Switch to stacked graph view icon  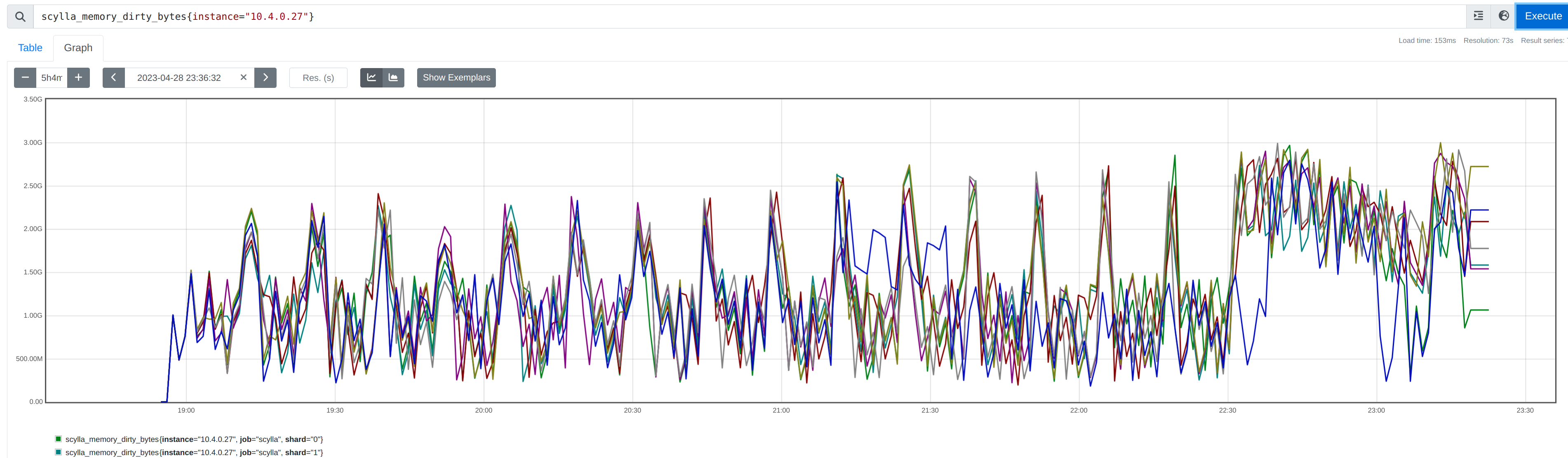tap(393, 77)
